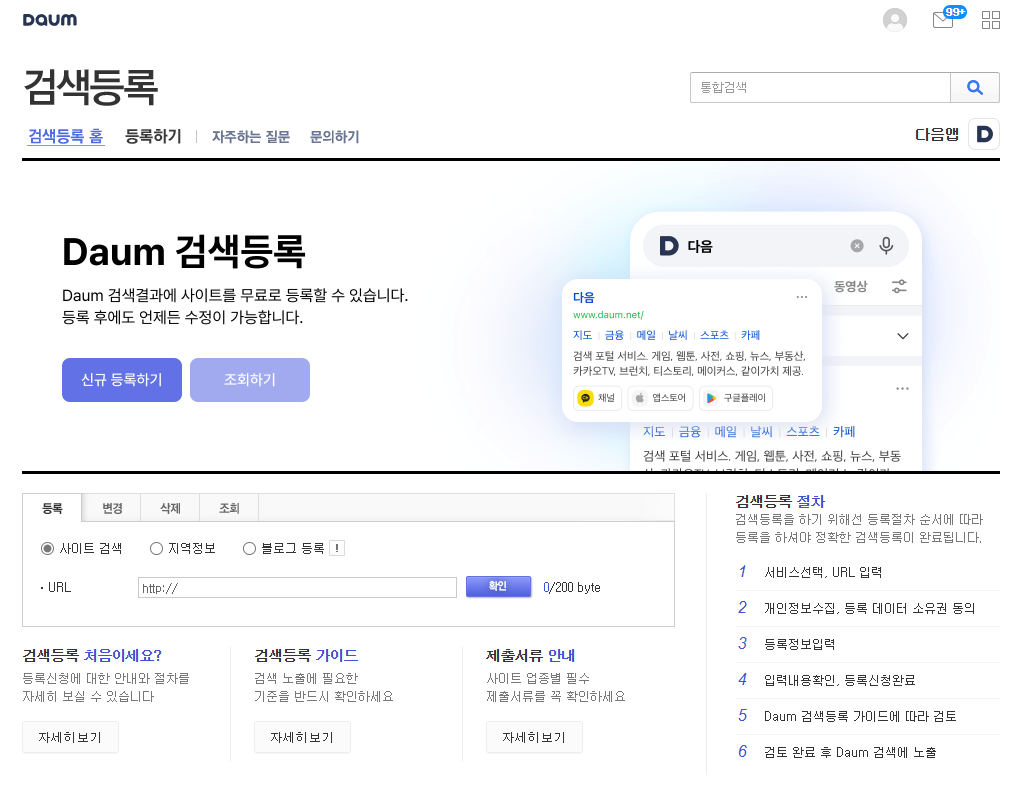Click the exclamation info icon next to 블로그 등록
This screenshot has height=807, width=1020.
[336, 548]
